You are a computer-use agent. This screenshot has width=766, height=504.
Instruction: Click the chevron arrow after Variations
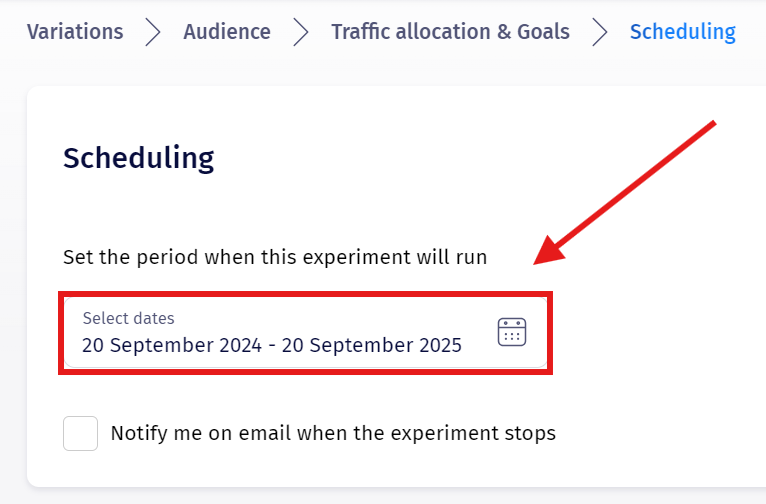pyautogui.click(x=153, y=32)
